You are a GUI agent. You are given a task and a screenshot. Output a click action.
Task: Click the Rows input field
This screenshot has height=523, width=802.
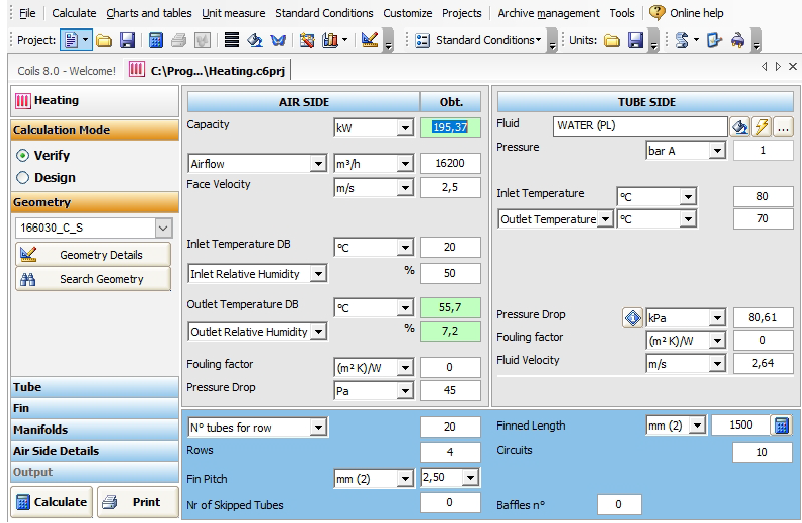pyautogui.click(x=450, y=453)
